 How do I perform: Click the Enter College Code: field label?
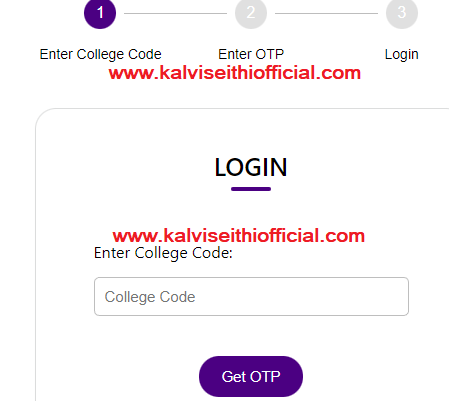[163, 253]
